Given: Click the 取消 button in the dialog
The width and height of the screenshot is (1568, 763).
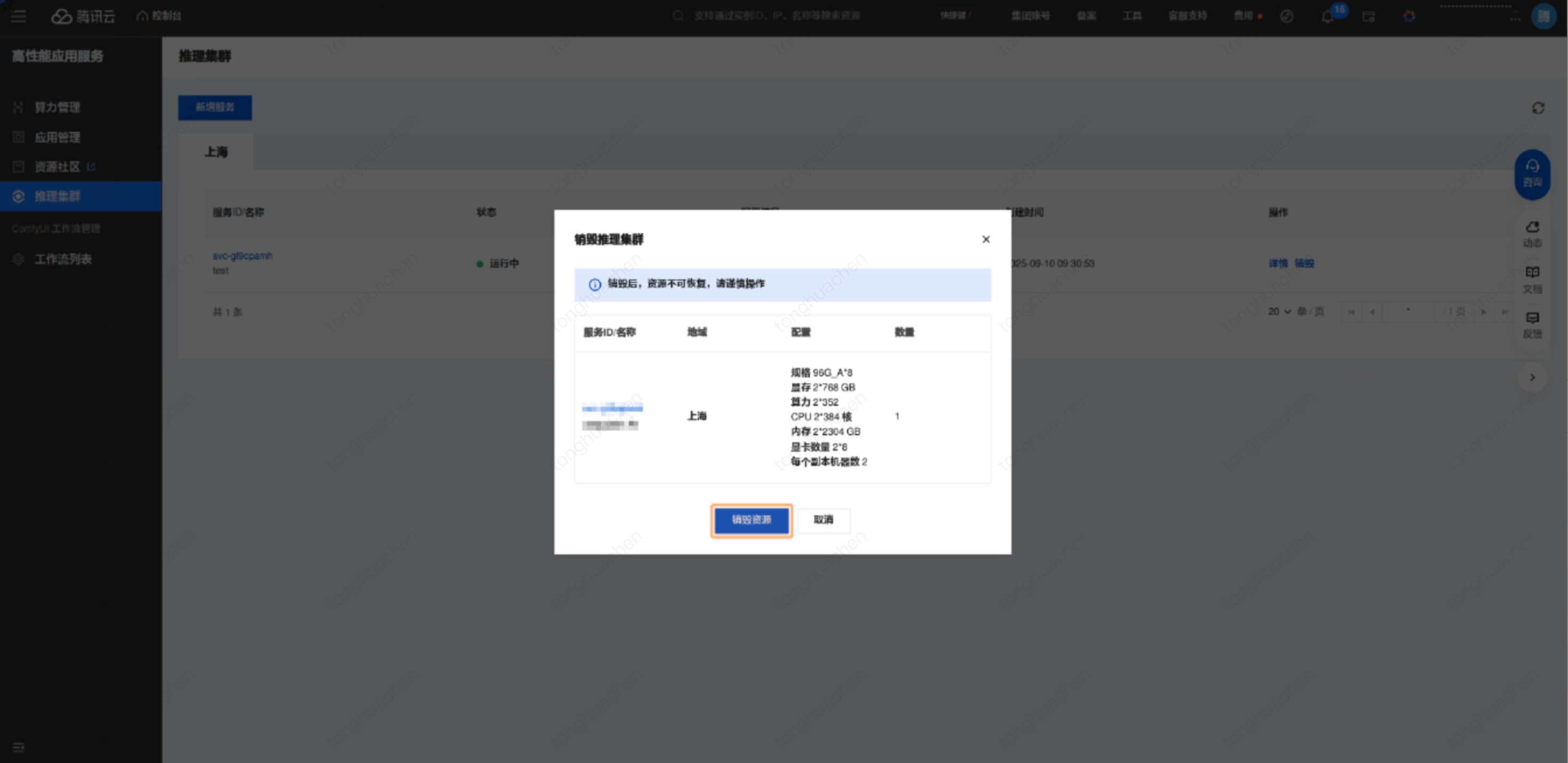Looking at the screenshot, I should pyautogui.click(x=823, y=520).
